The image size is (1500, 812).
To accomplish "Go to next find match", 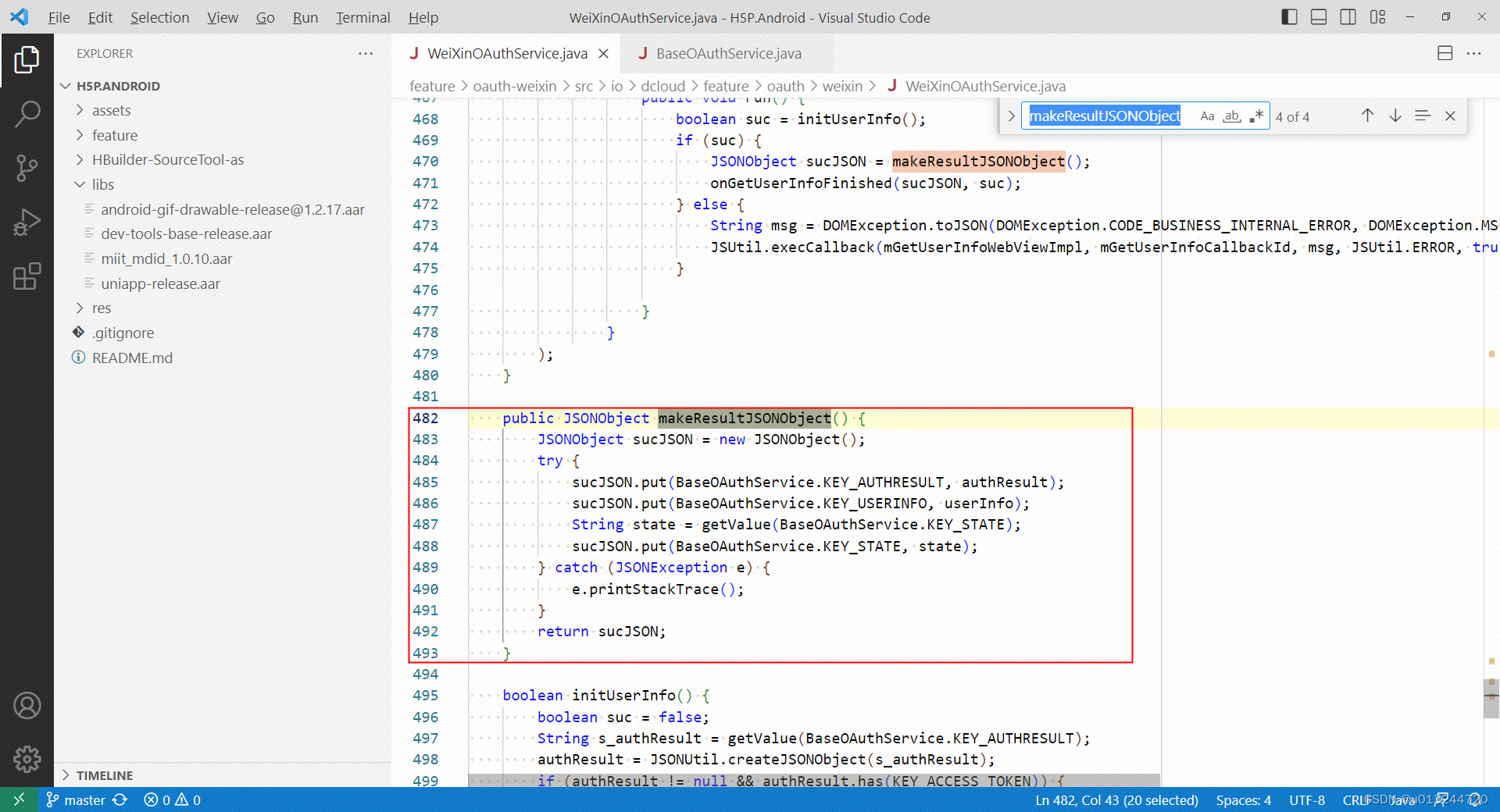I will (x=1395, y=116).
